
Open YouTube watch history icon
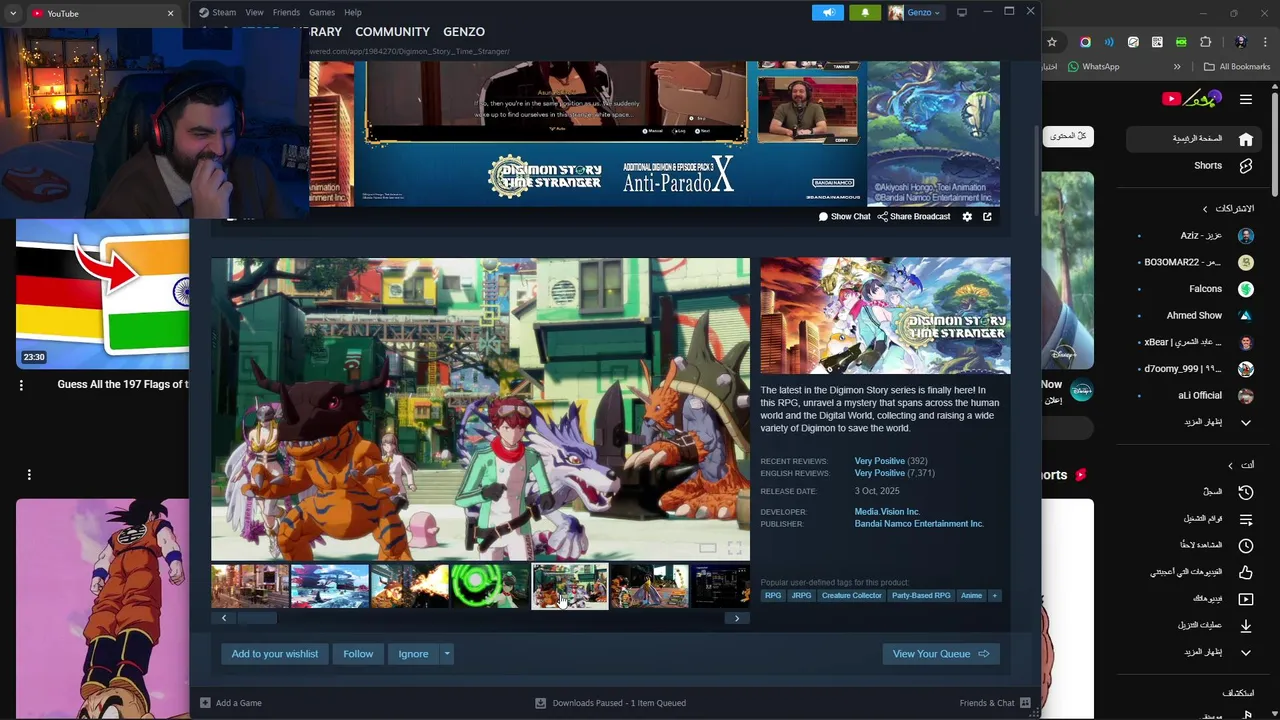coord(1246,492)
